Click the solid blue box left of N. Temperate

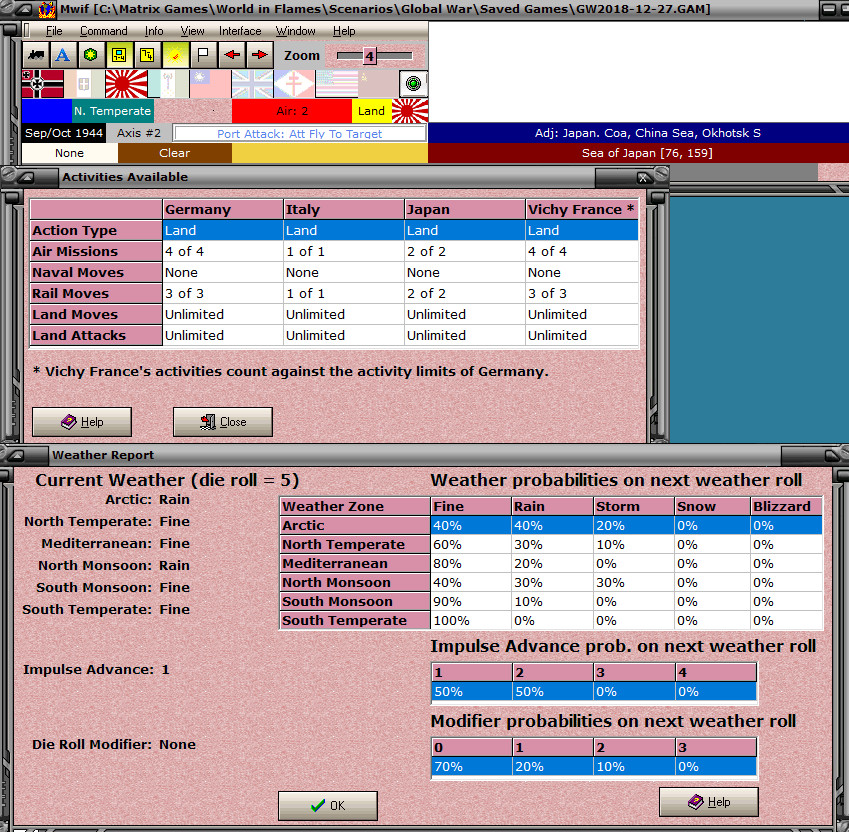[x=47, y=111]
